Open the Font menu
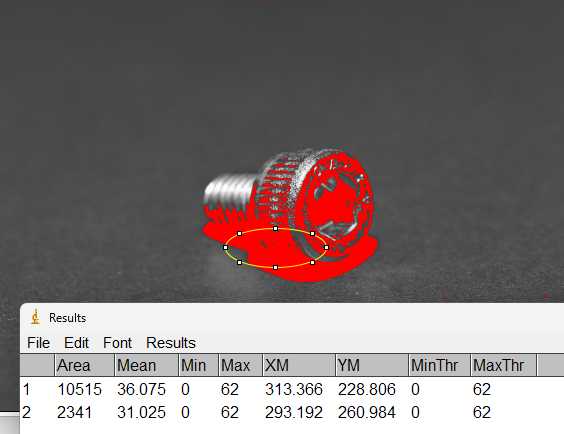 pyautogui.click(x=117, y=343)
